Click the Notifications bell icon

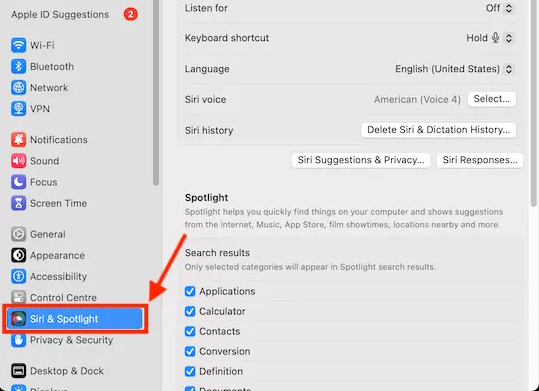(x=19, y=140)
